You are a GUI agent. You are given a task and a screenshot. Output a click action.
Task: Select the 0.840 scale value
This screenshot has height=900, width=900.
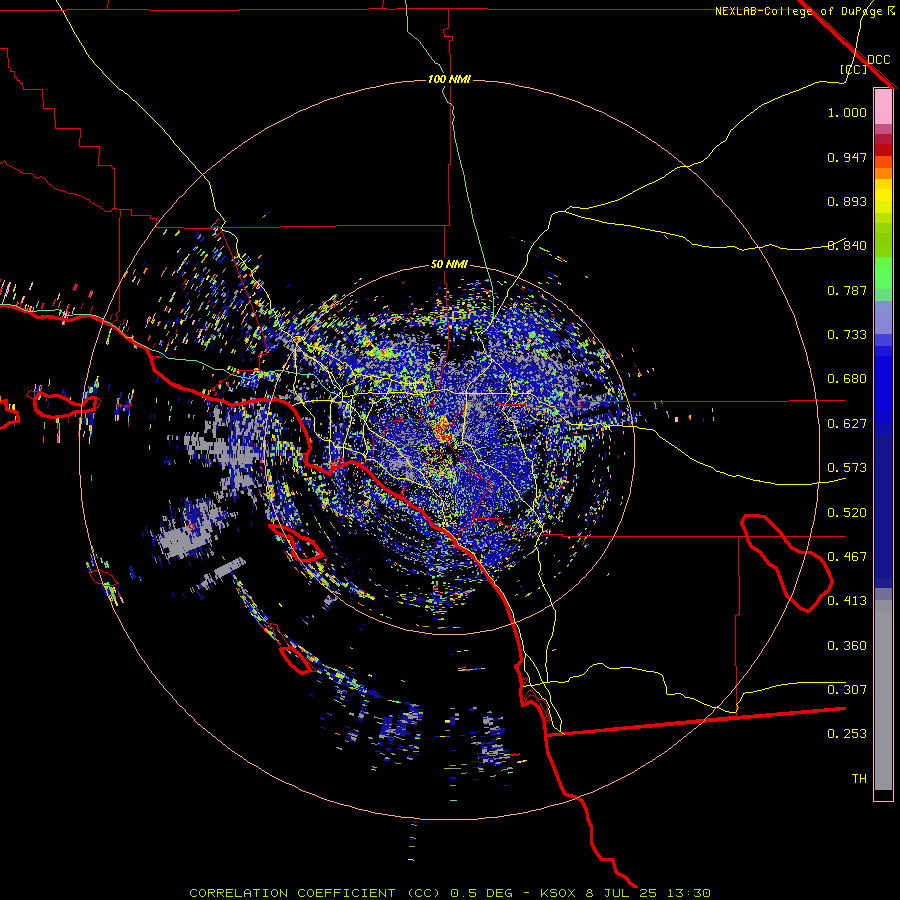[x=847, y=246]
